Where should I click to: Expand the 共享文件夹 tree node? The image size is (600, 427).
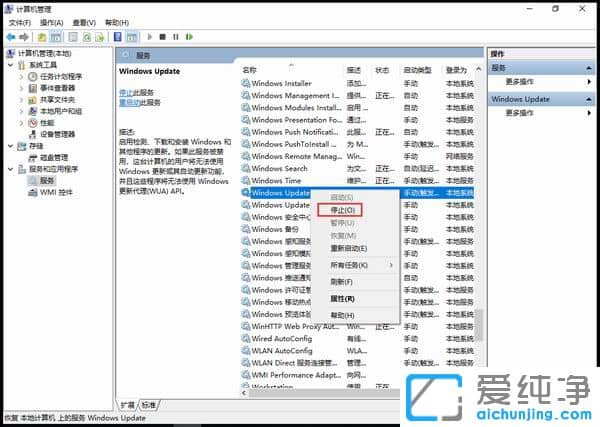point(21,100)
